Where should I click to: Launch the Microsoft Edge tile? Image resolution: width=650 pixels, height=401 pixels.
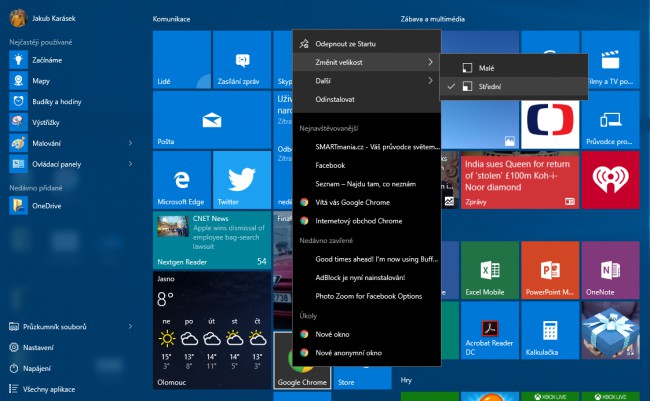182,180
